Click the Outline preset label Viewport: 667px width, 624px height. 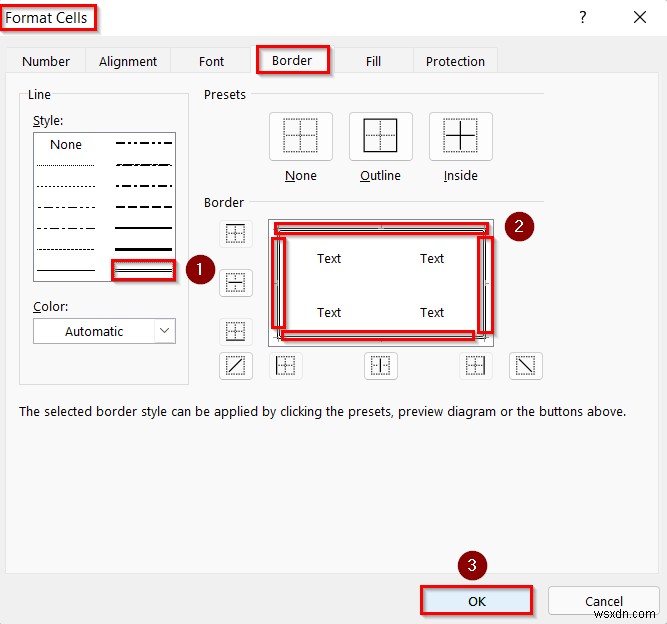380,176
